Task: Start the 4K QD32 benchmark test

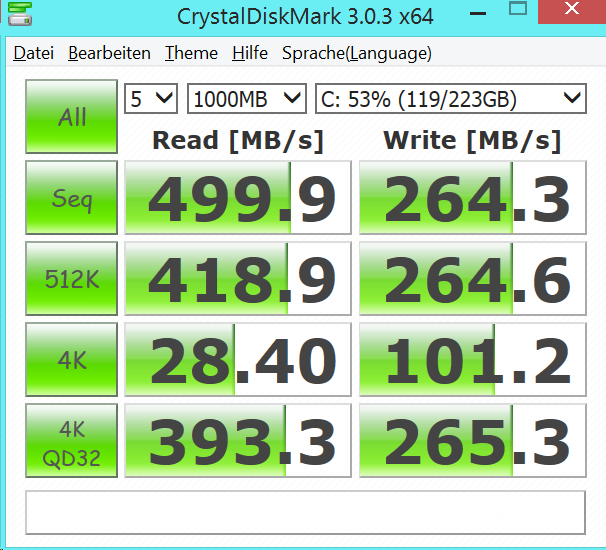Action: tap(71, 441)
